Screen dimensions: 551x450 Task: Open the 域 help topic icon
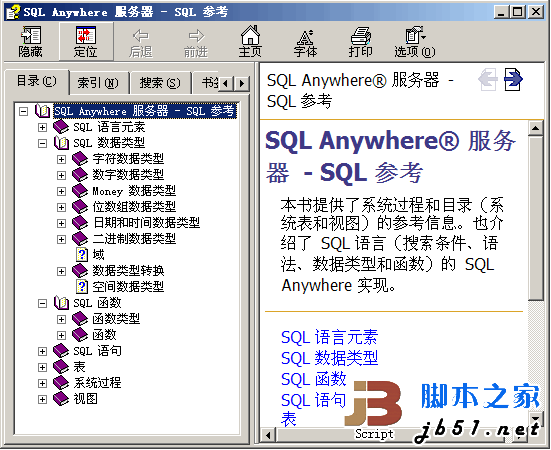(x=82, y=254)
